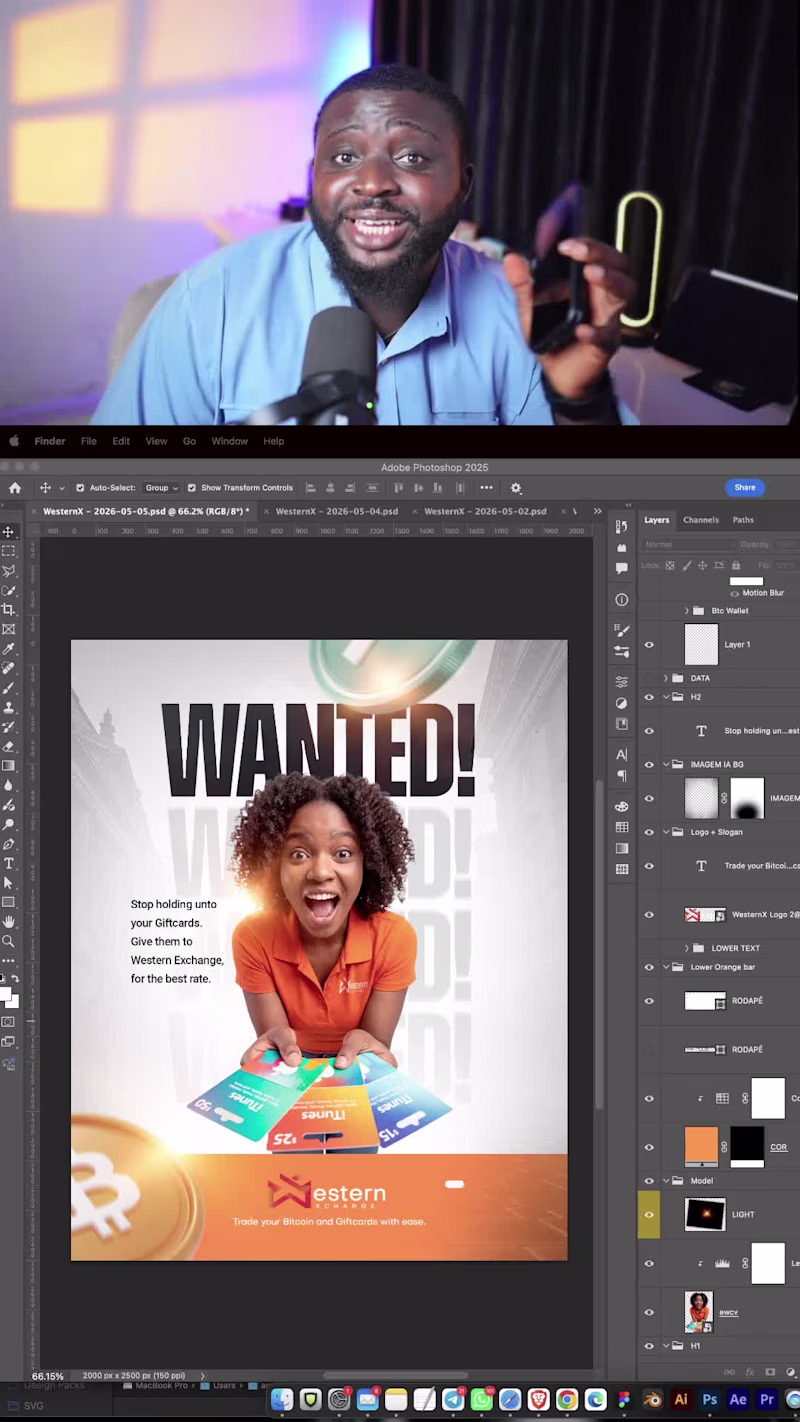
Task: Collapse the Lower Orange bar group
Action: pos(666,967)
